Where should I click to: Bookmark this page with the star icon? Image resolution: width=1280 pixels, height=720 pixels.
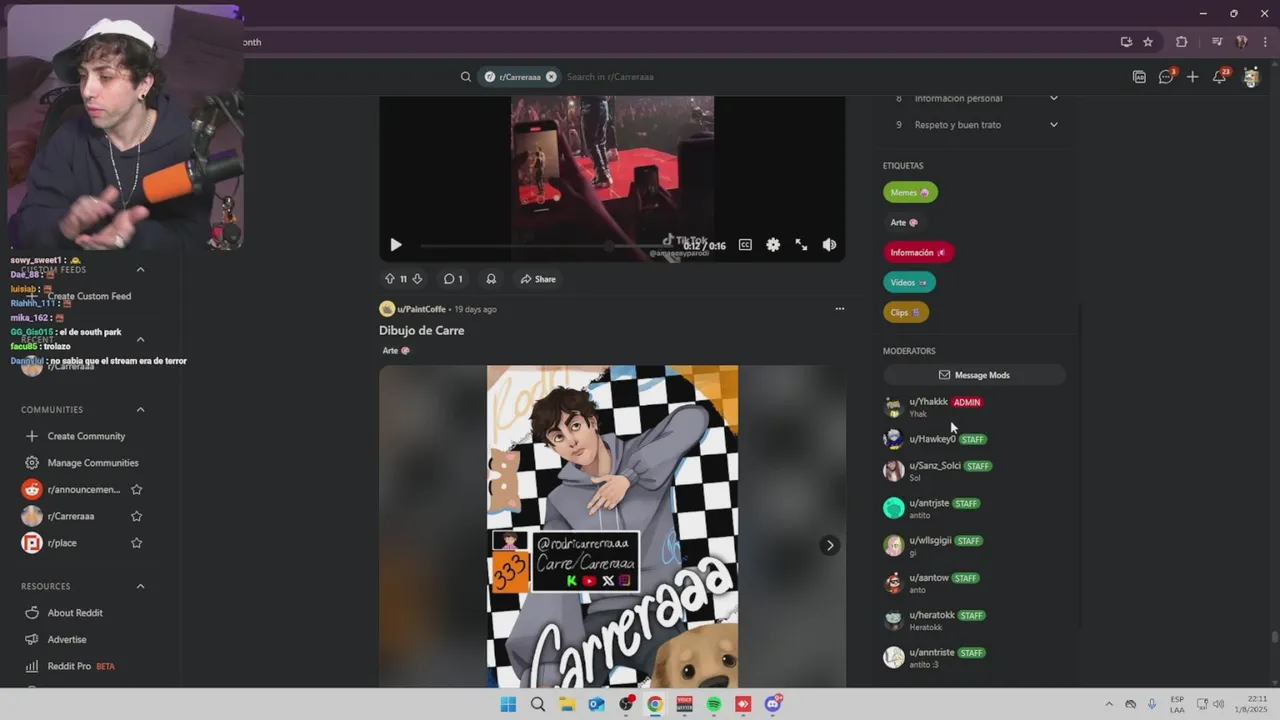coord(1148,42)
